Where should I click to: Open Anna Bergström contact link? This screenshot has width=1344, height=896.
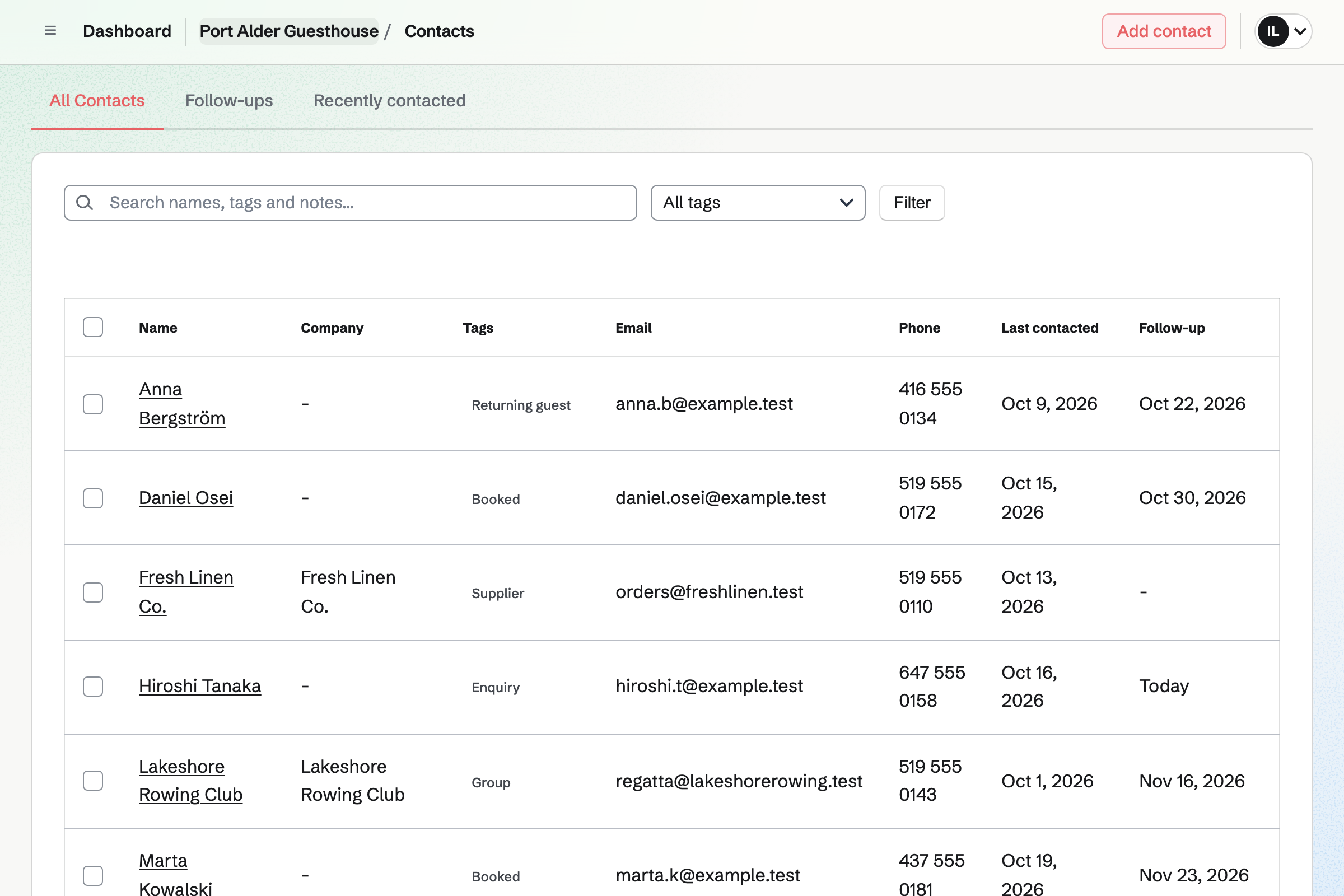[x=181, y=403]
